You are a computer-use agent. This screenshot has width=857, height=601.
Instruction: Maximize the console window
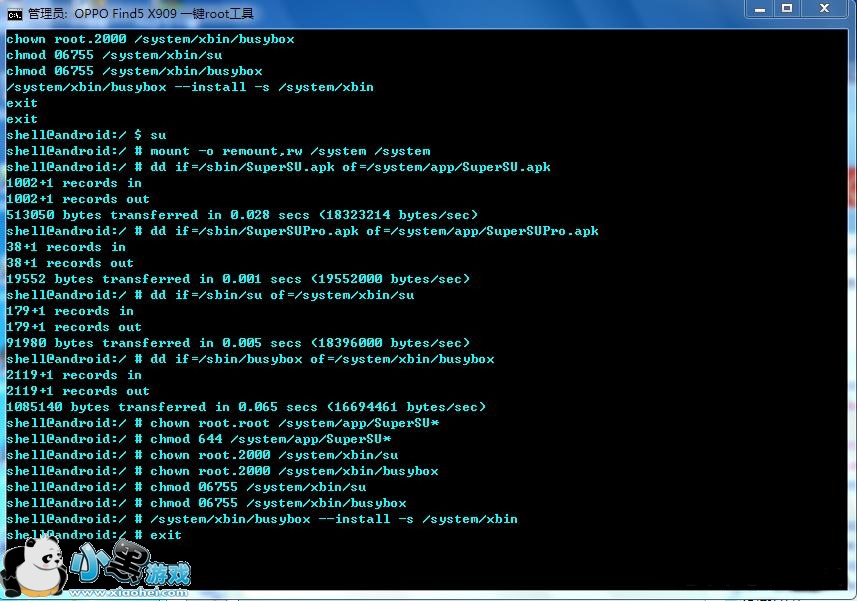[787, 9]
